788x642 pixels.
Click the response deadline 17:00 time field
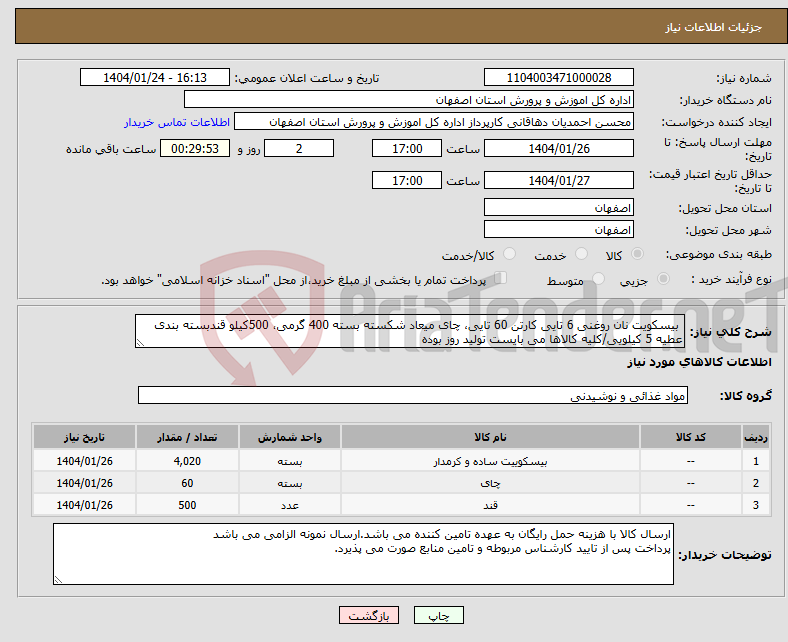(x=407, y=148)
